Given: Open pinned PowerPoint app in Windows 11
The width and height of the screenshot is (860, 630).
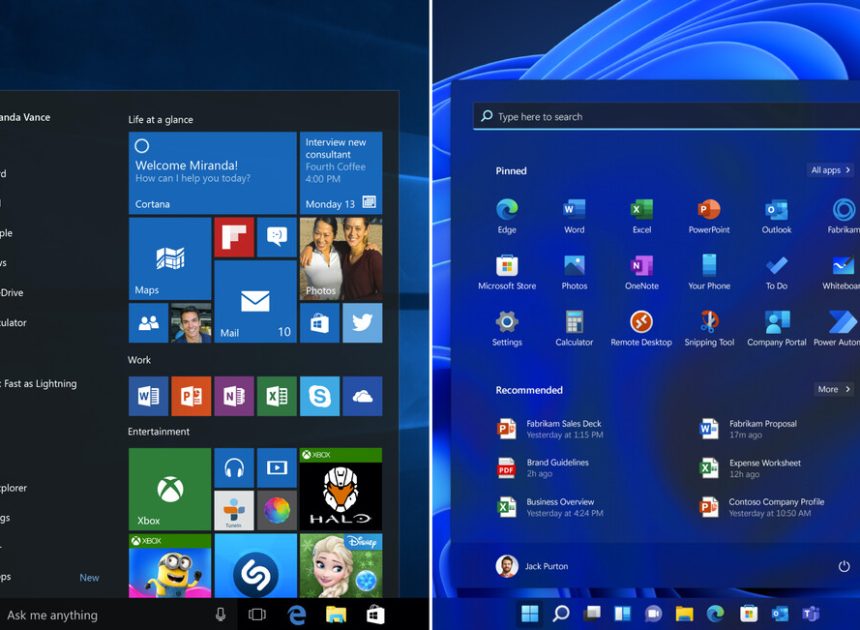Looking at the screenshot, I should tap(709, 216).
